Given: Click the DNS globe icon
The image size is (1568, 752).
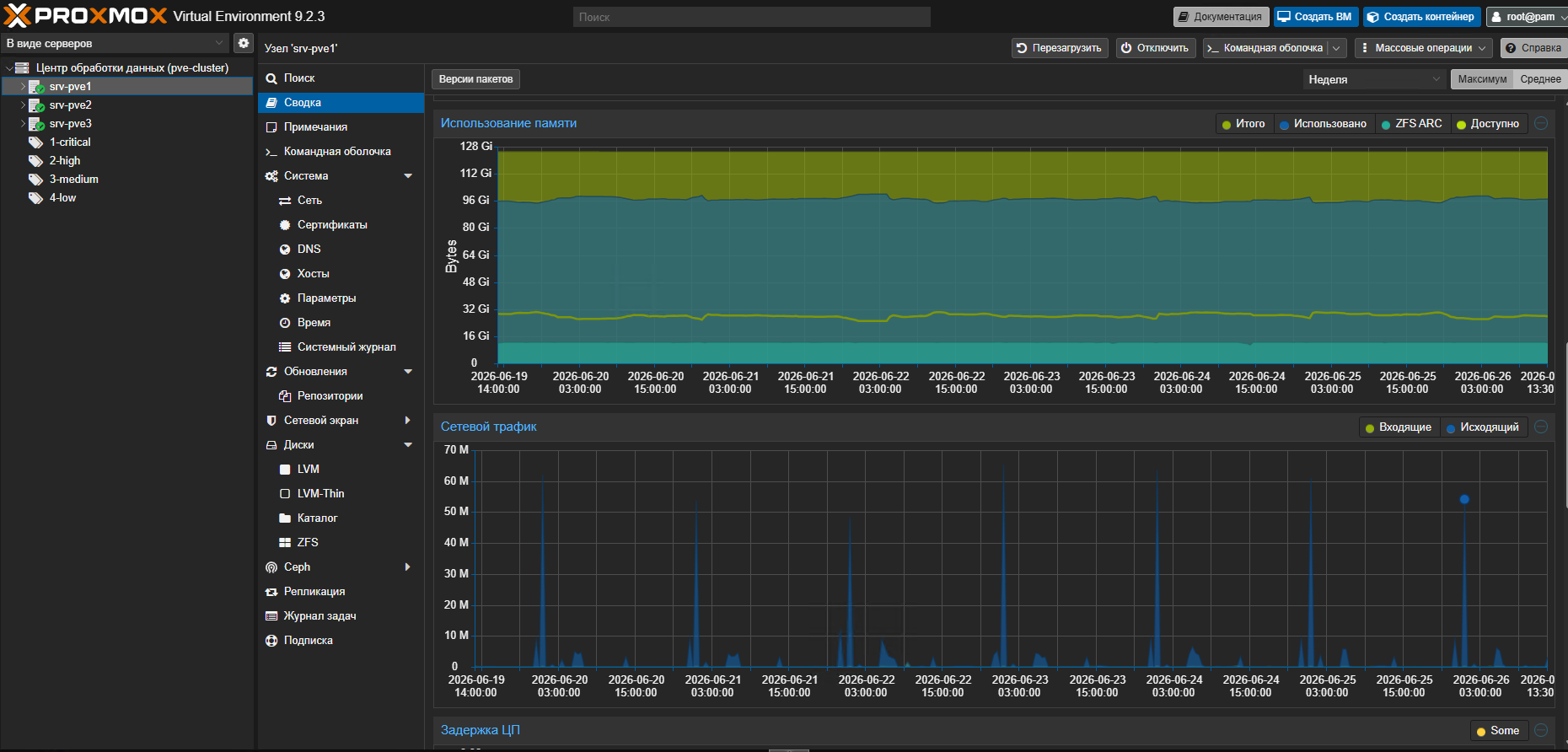Looking at the screenshot, I should [285, 250].
